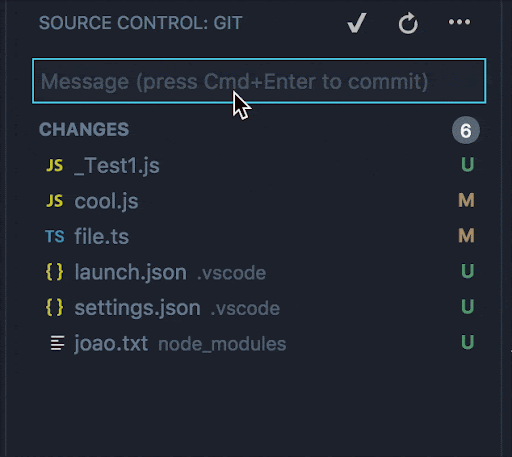512x457 pixels.
Task: Open the more actions ellipsis menu
Action: (x=459, y=22)
